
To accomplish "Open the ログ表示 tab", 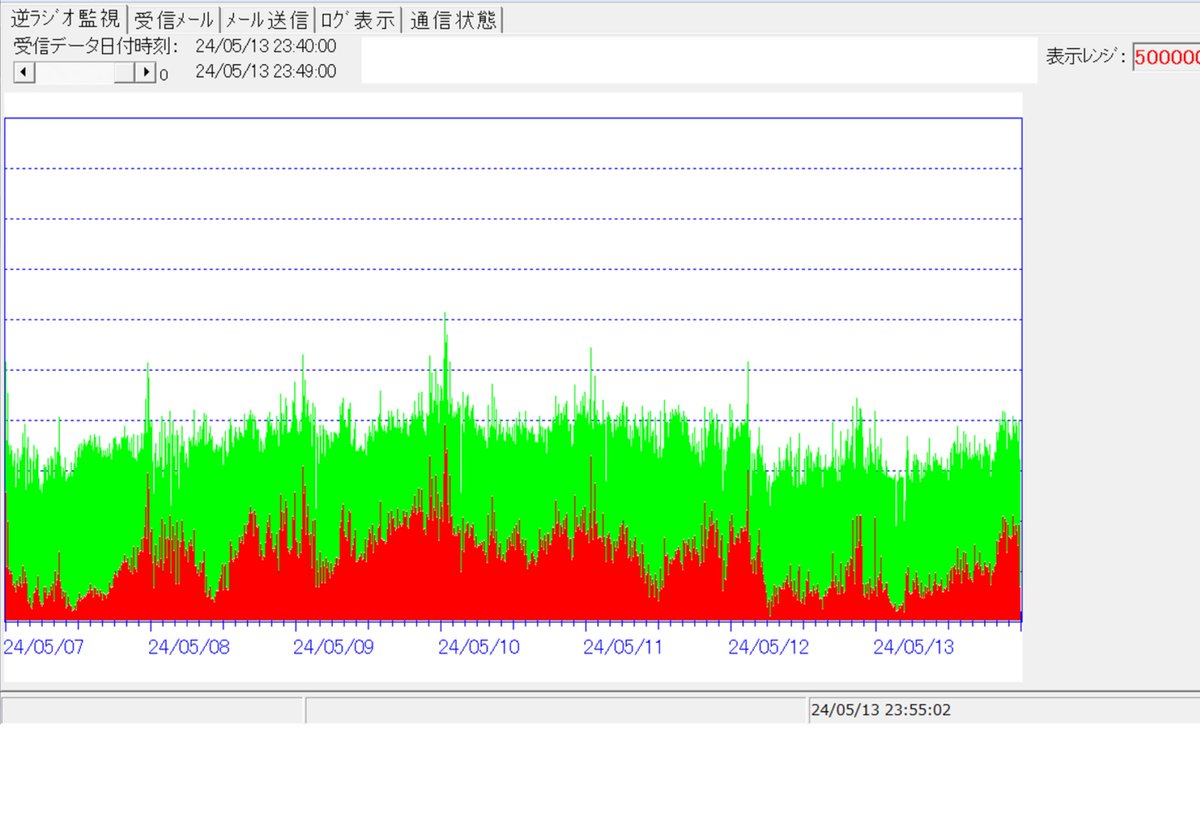I will (x=357, y=19).
